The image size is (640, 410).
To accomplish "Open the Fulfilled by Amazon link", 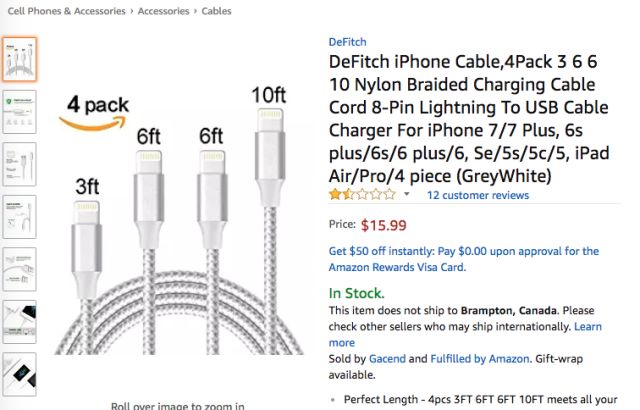I will [480, 359].
